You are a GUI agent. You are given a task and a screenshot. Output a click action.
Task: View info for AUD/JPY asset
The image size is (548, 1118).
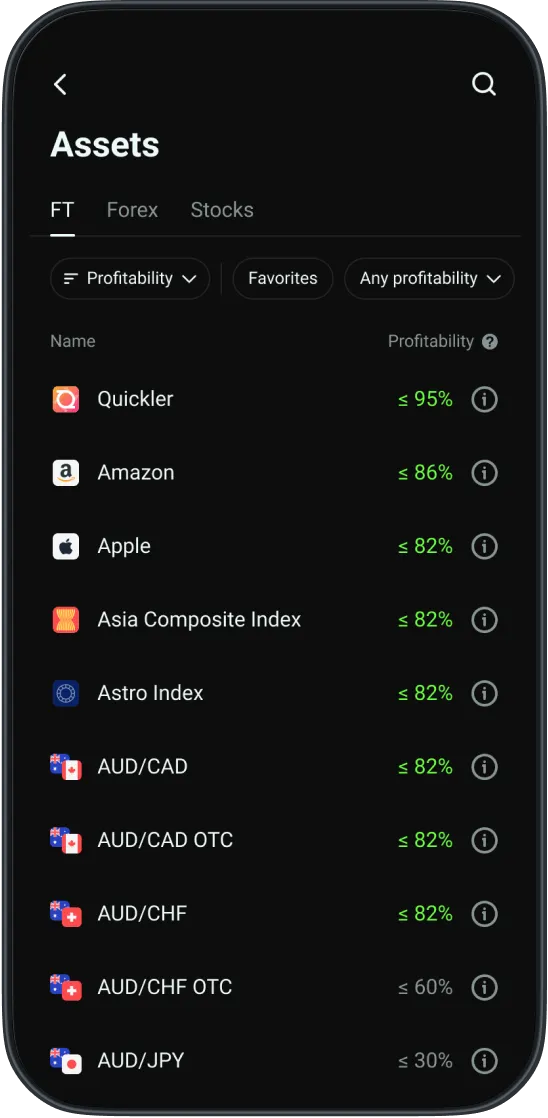[485, 1060]
